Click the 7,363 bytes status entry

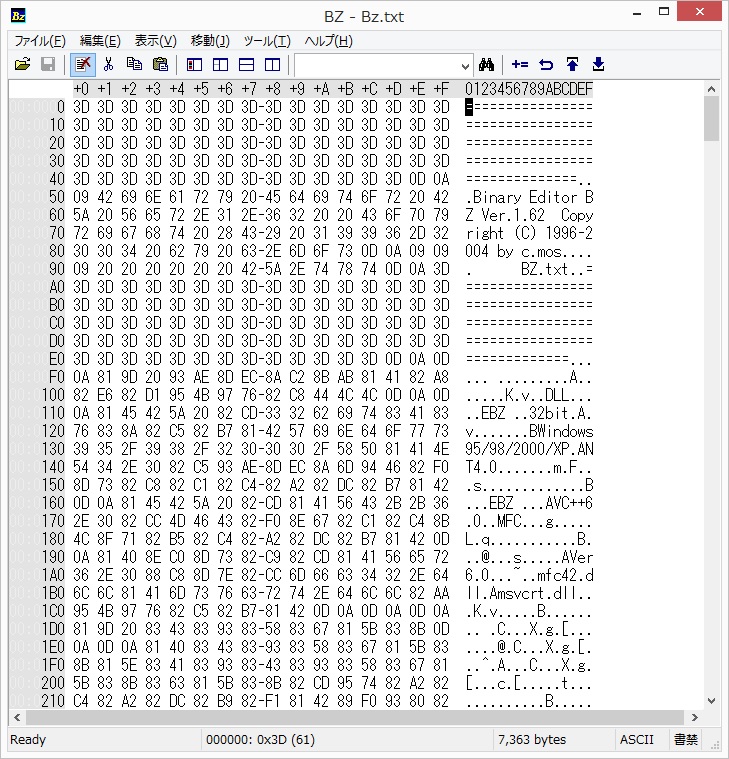click(x=532, y=739)
